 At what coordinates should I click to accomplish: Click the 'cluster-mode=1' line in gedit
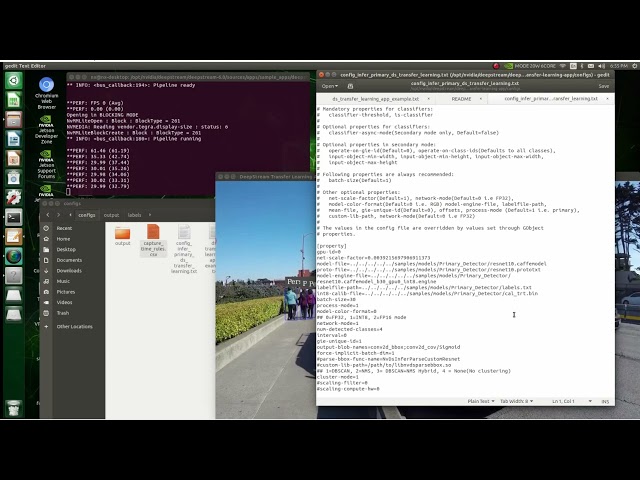[338, 377]
